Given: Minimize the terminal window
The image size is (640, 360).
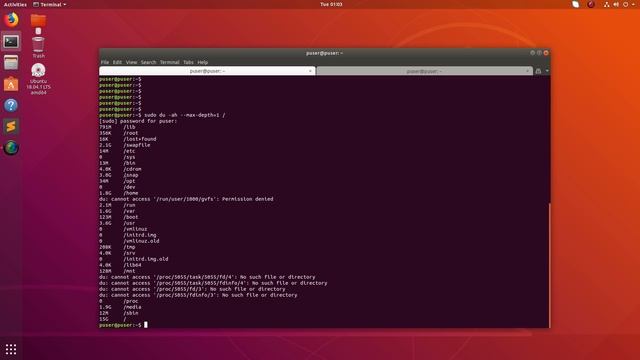Looking at the screenshot, I should pyautogui.click(x=532, y=53).
